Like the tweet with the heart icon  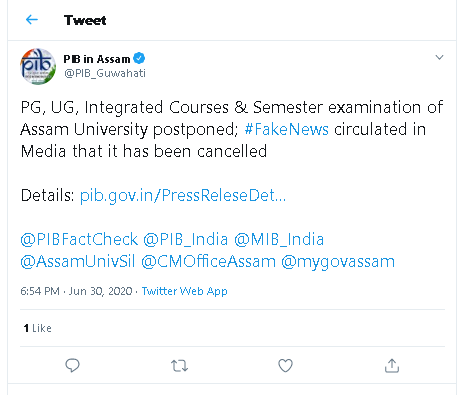point(285,365)
